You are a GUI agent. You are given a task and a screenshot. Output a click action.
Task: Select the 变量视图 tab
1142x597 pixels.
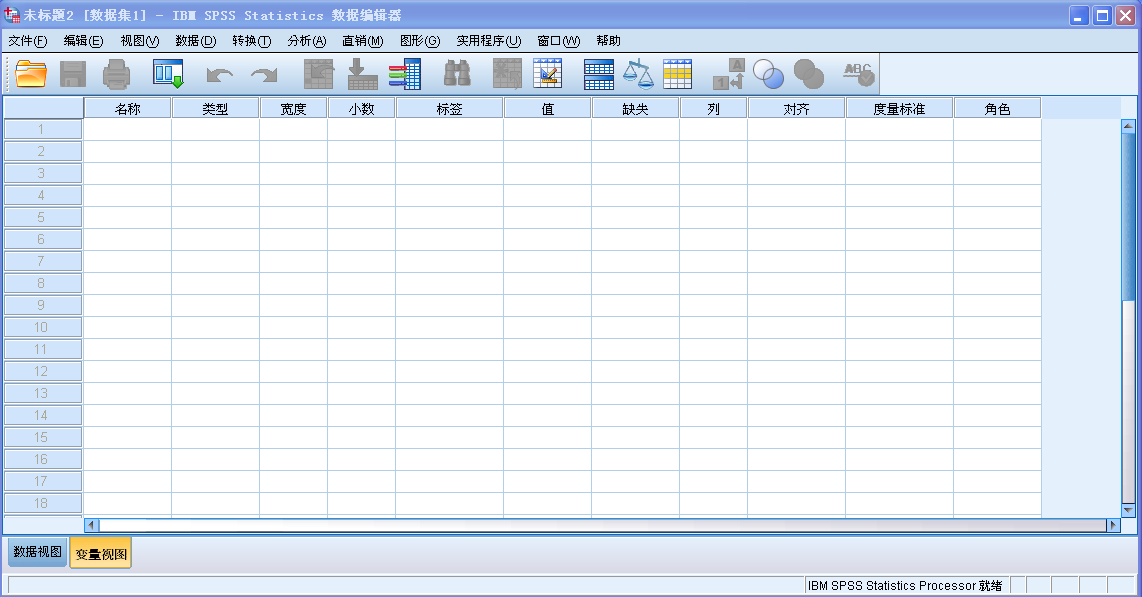[x=101, y=553]
